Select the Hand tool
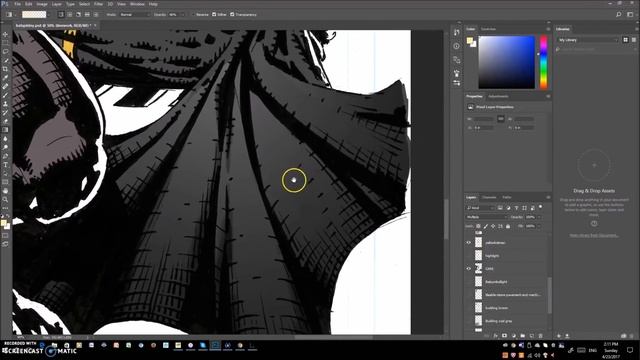640x360 pixels. click(5, 191)
